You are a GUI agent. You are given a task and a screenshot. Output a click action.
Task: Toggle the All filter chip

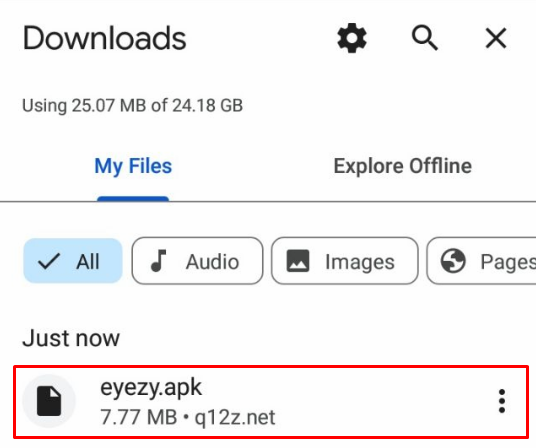click(x=73, y=261)
